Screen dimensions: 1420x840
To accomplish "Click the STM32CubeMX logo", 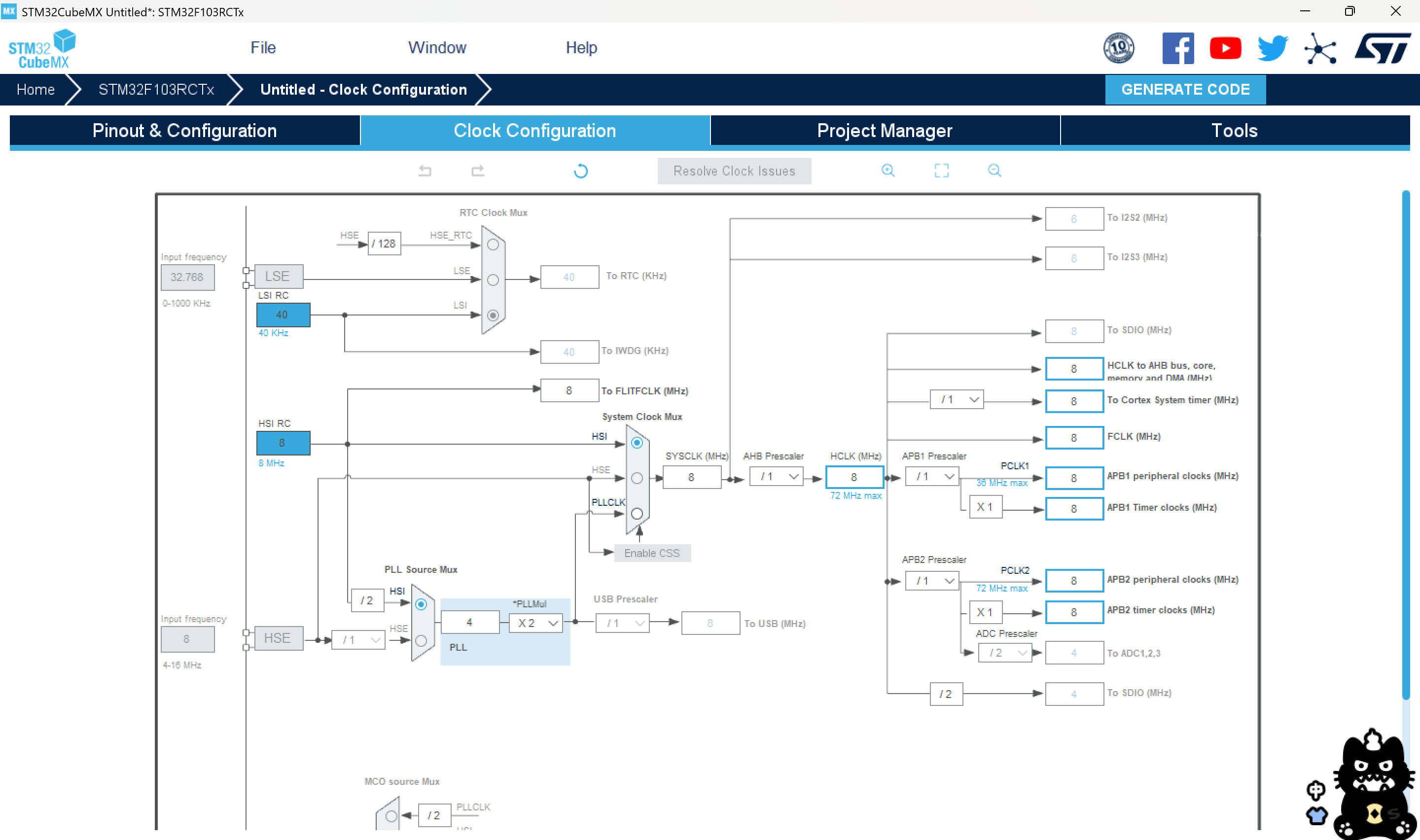I will [42, 49].
